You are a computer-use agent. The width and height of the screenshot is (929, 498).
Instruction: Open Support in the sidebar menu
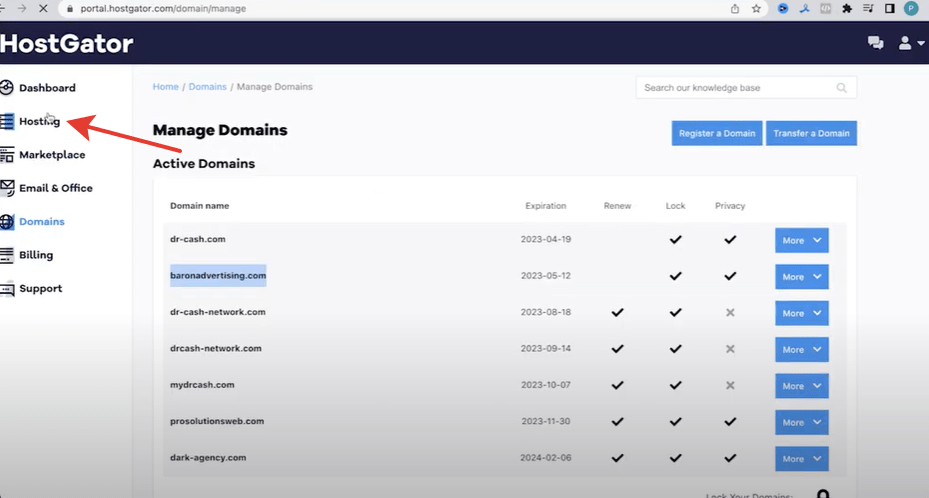(40, 288)
